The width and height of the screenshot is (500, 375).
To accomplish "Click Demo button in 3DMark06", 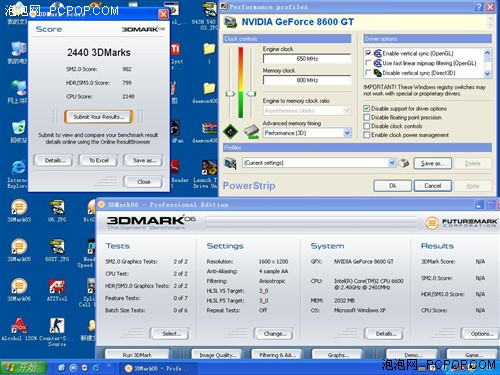I will coord(412,355).
